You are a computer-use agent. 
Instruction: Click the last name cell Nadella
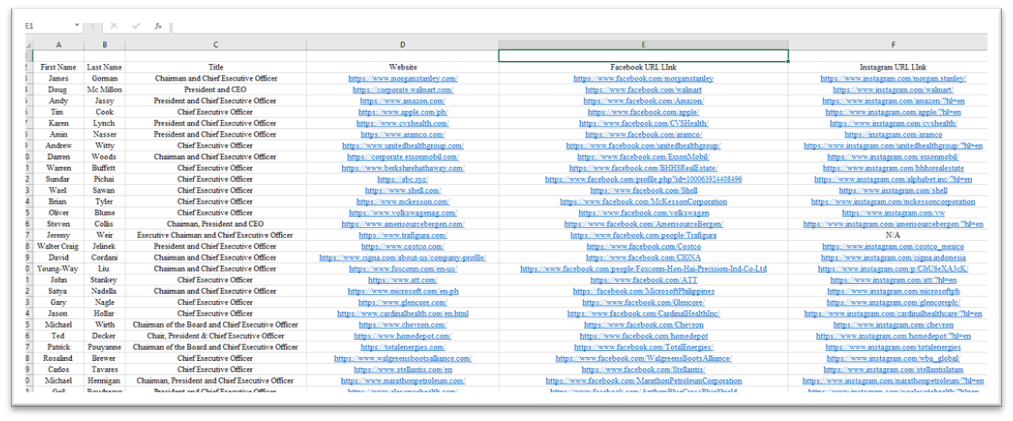pos(105,291)
